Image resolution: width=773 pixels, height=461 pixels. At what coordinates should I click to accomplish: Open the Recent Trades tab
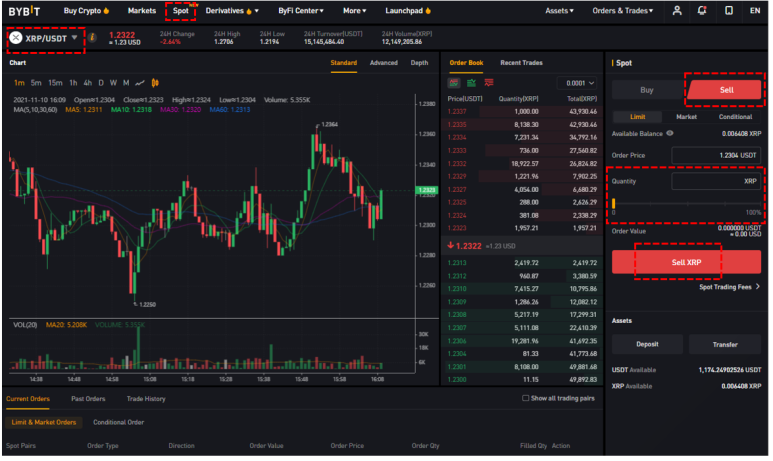pyautogui.click(x=524, y=63)
